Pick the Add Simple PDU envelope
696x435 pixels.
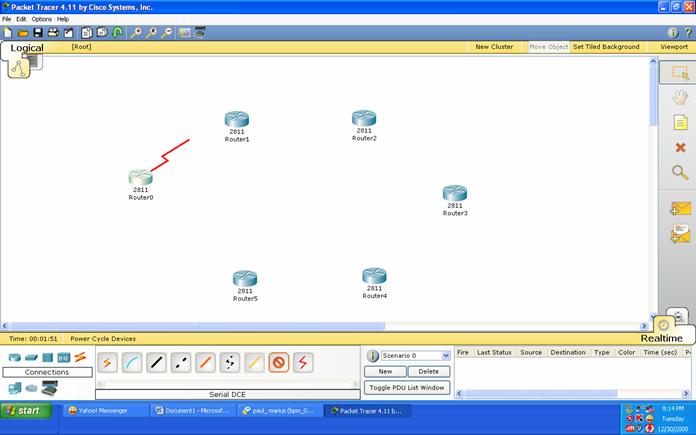pyautogui.click(x=680, y=209)
